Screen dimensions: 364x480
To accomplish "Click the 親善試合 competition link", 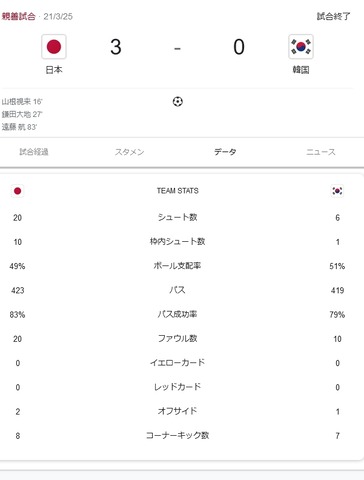I will (19, 16).
